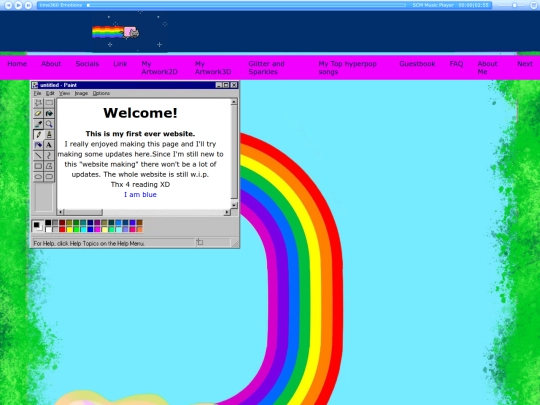Activate the Pick Color eyedropper tool
Image resolution: width=540 pixels, height=405 pixels.
point(38,124)
